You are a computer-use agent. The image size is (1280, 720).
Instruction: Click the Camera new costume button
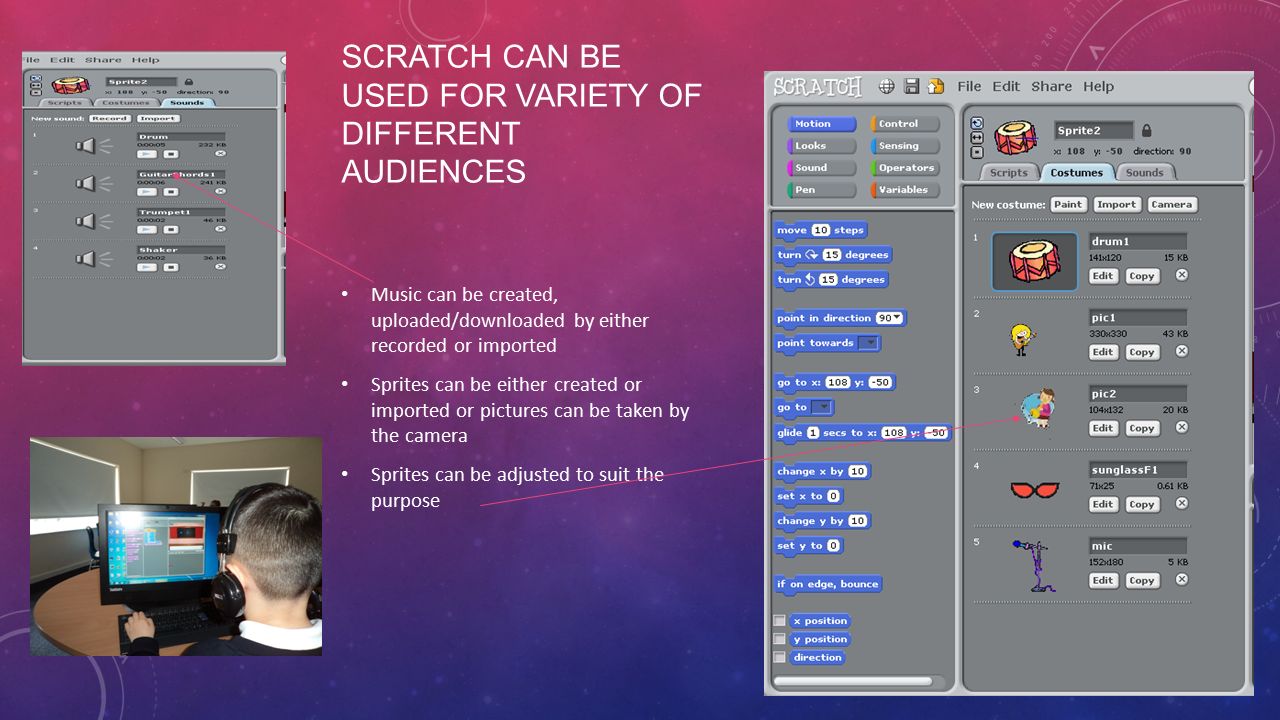click(x=1171, y=204)
